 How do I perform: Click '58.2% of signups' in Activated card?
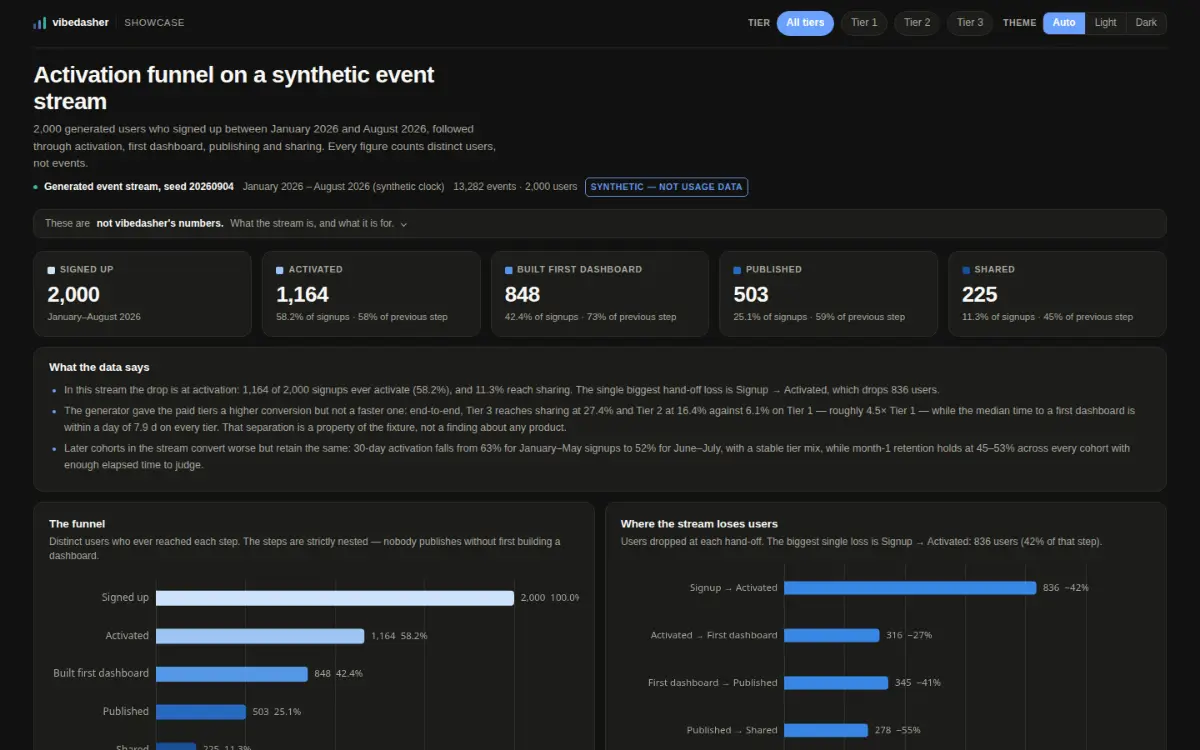tap(313, 317)
